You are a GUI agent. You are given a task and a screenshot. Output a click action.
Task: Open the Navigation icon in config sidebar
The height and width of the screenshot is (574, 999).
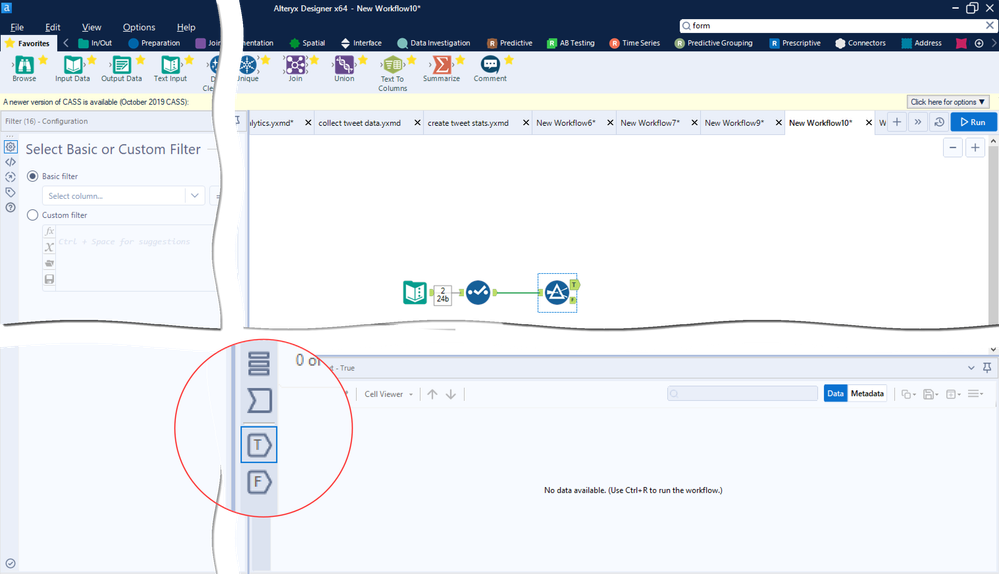pyautogui.click(x=10, y=177)
